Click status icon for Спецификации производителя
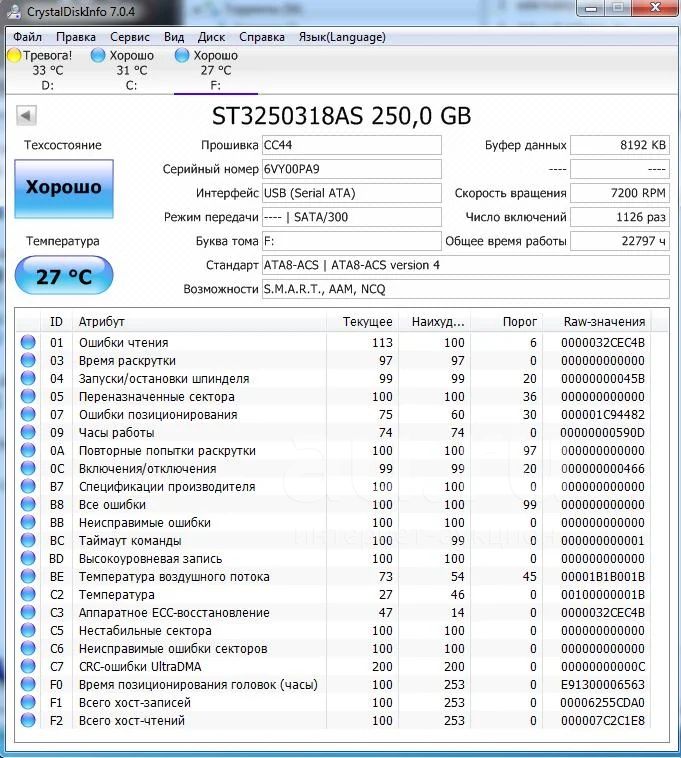Viewport: 681px width, 758px height. coord(28,486)
